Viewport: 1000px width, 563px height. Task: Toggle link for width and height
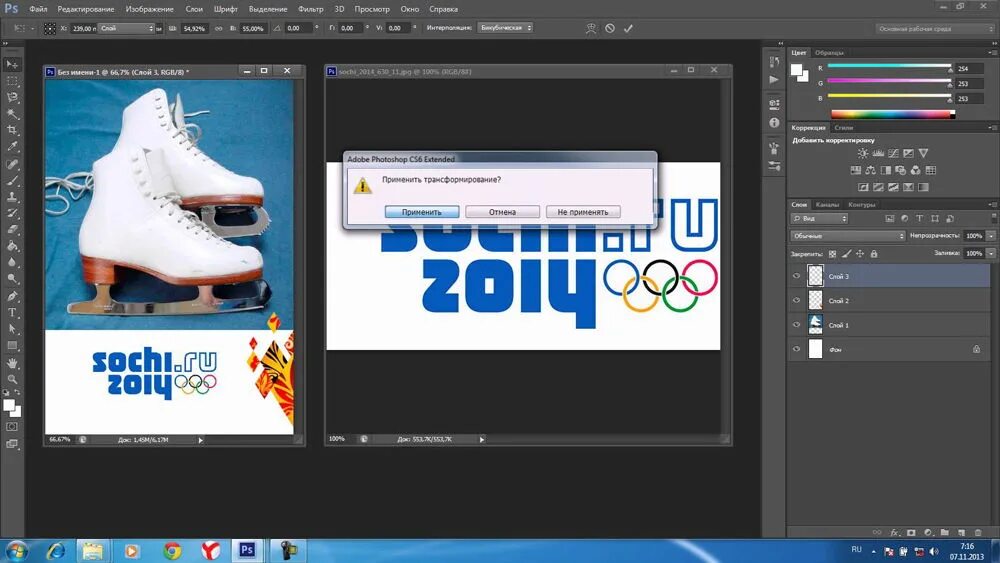point(219,28)
